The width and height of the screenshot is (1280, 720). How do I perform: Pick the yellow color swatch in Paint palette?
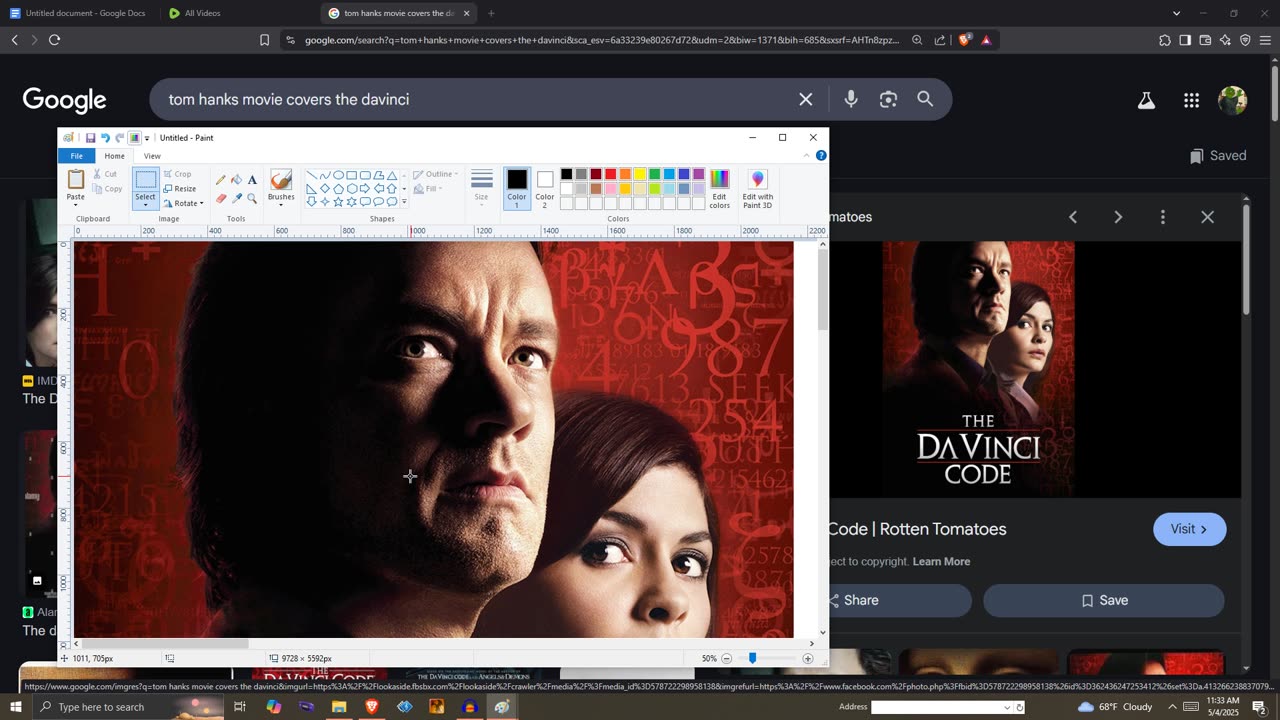640,174
